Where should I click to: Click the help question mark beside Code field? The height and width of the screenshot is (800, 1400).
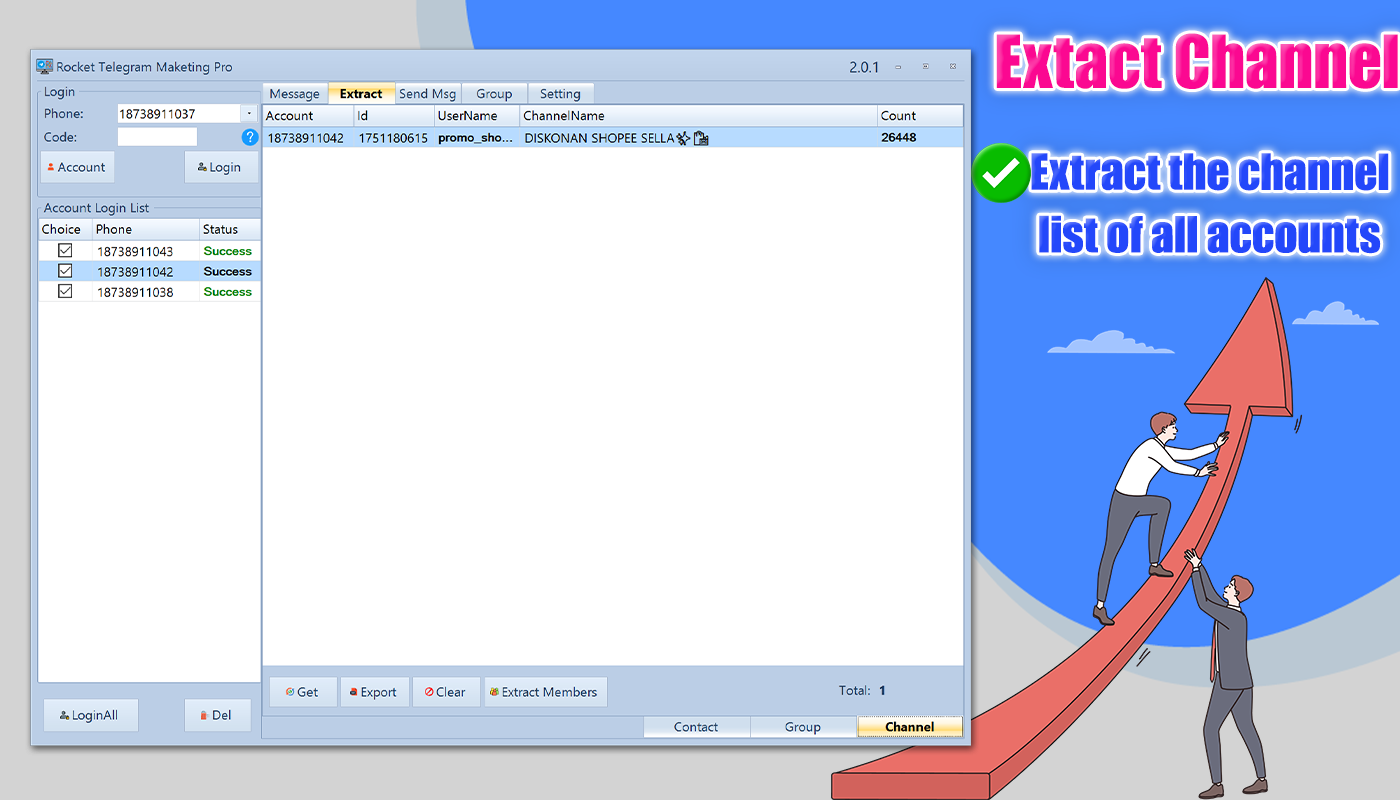(249, 137)
